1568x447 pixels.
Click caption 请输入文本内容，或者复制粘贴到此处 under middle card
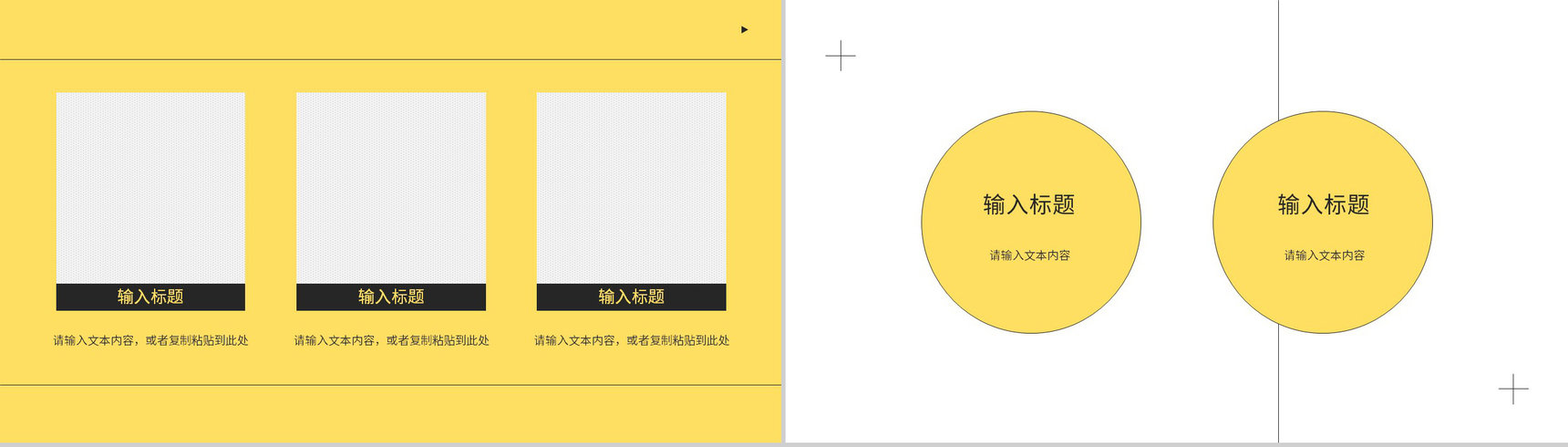(x=391, y=340)
